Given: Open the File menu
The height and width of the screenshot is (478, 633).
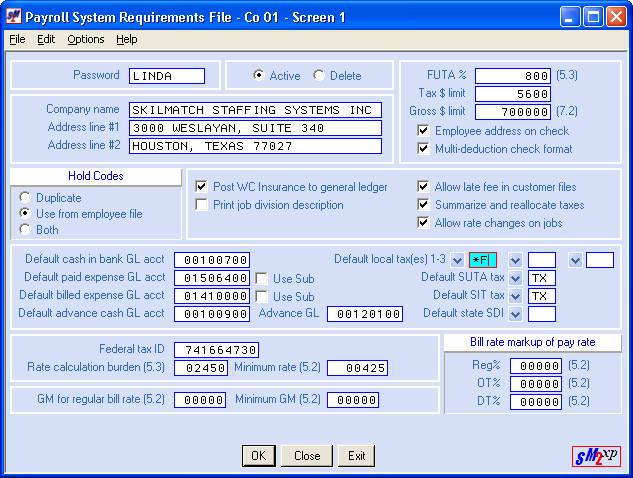Looking at the screenshot, I should click(17, 39).
